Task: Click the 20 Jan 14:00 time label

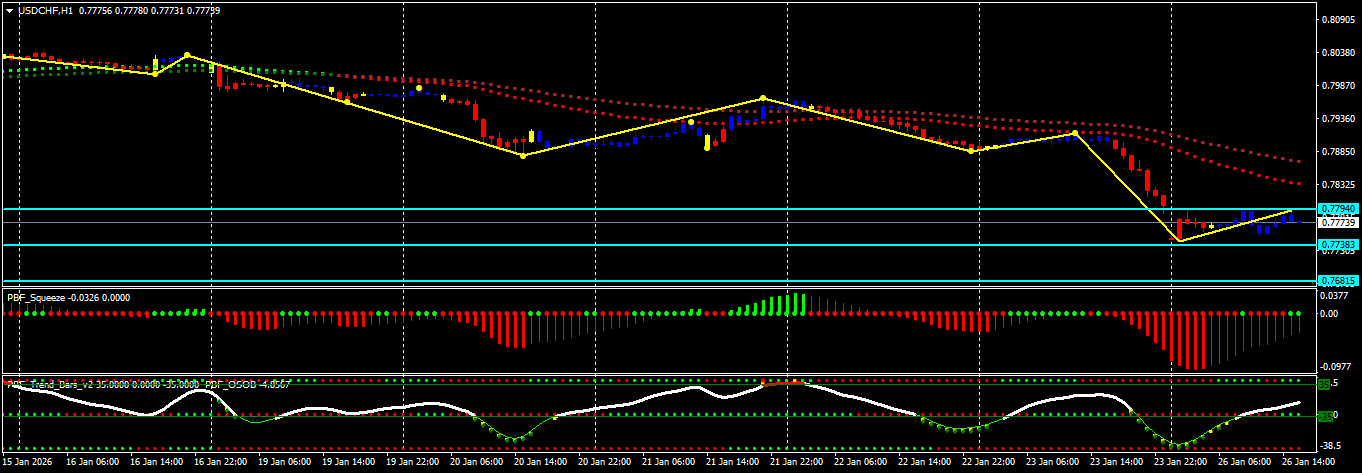Action: point(541,463)
